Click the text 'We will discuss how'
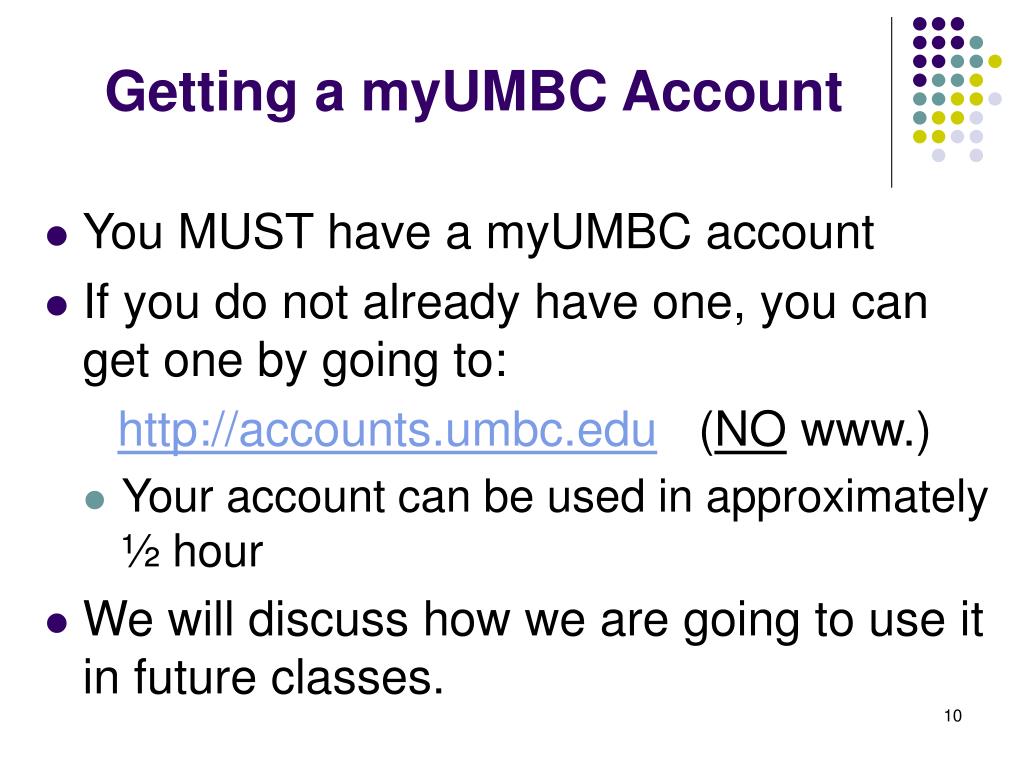Screen dimensions: 1024x768 point(296,618)
